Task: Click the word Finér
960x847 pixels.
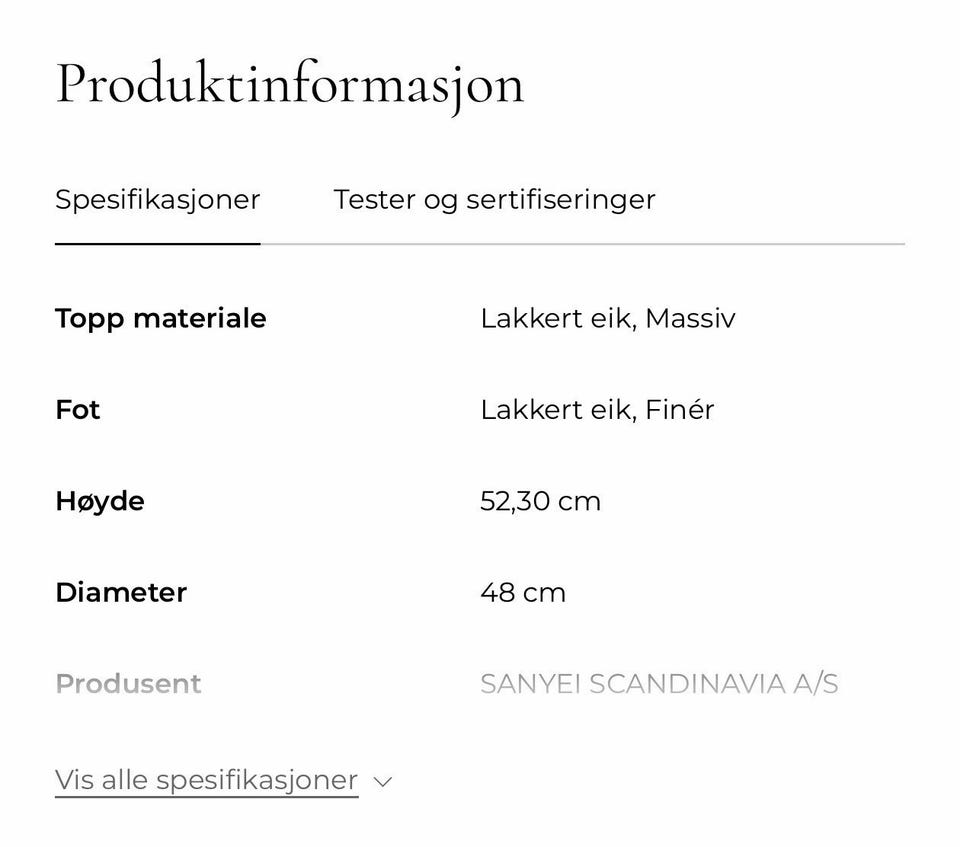Action: pos(680,410)
